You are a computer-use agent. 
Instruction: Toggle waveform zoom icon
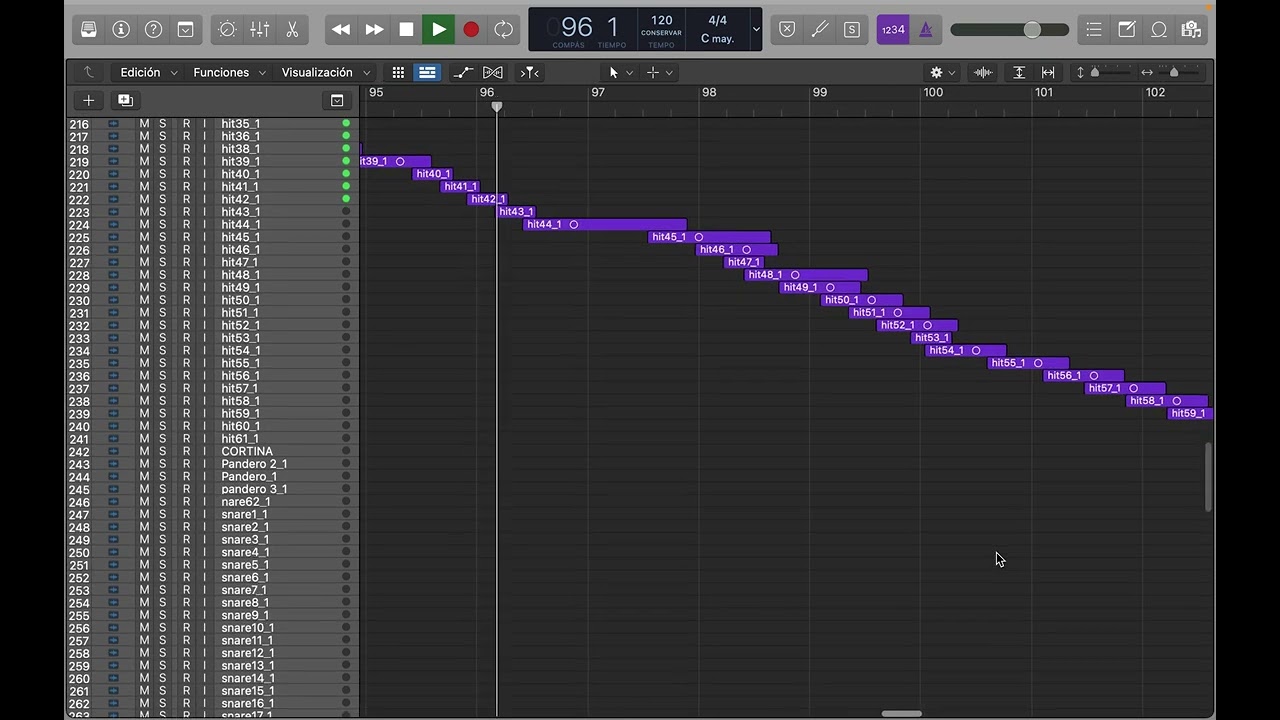point(983,72)
